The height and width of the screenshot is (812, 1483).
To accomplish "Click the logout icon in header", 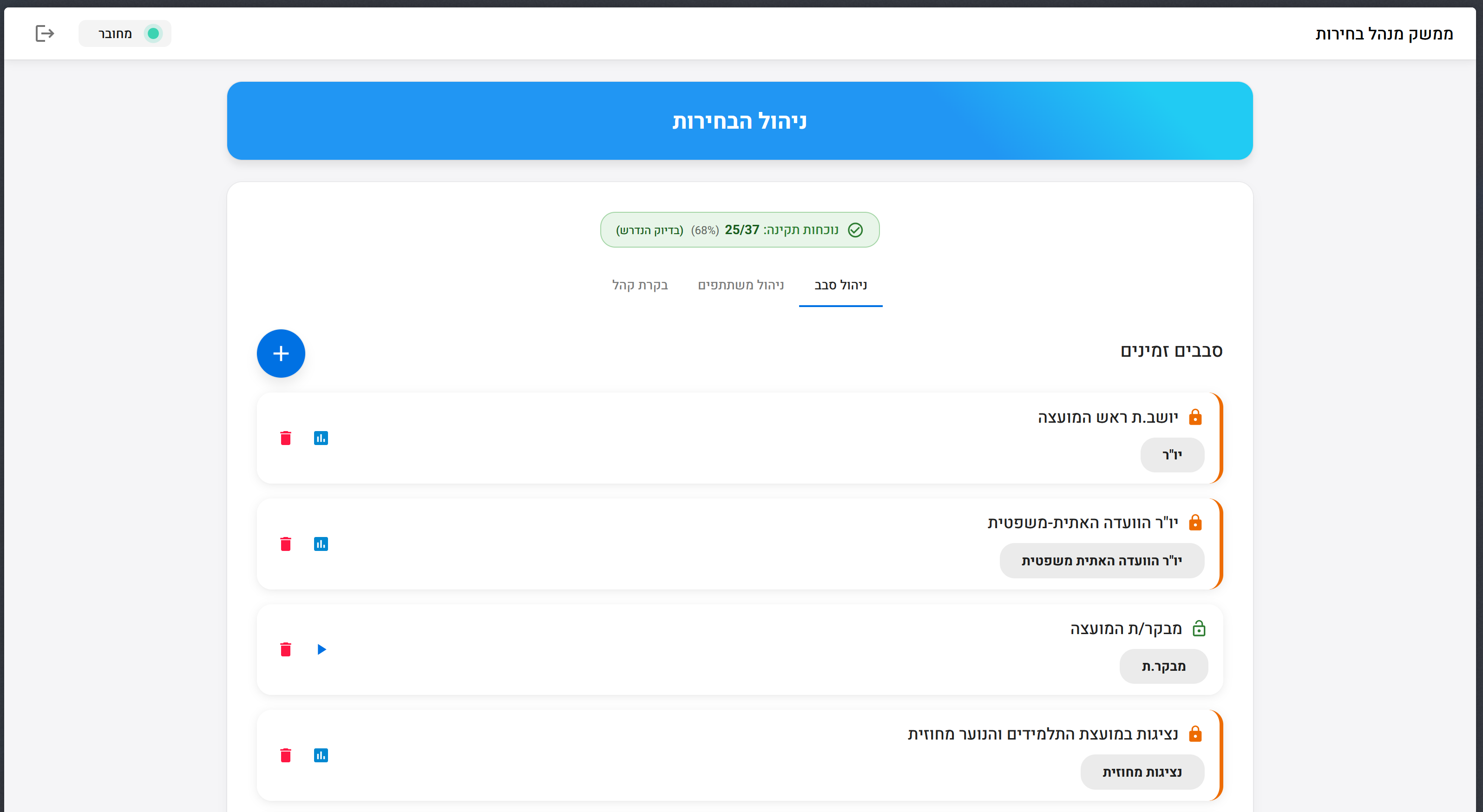I will point(44,33).
